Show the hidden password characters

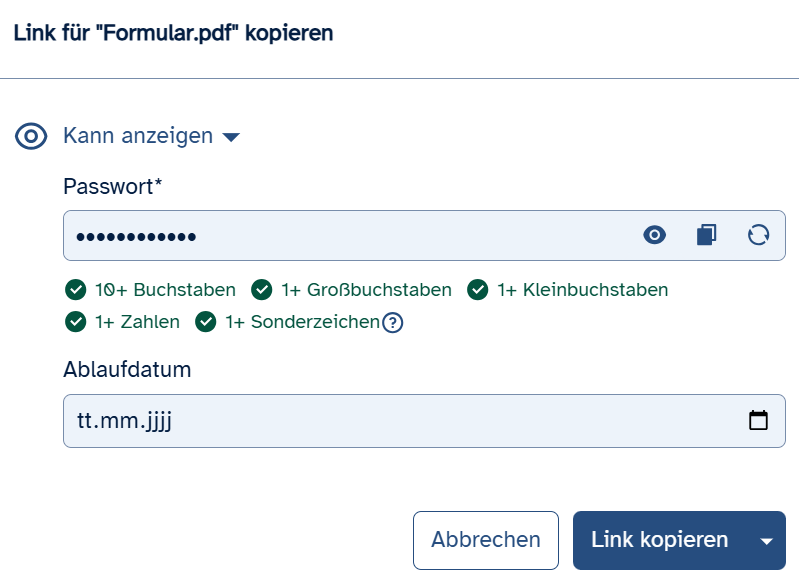(654, 235)
